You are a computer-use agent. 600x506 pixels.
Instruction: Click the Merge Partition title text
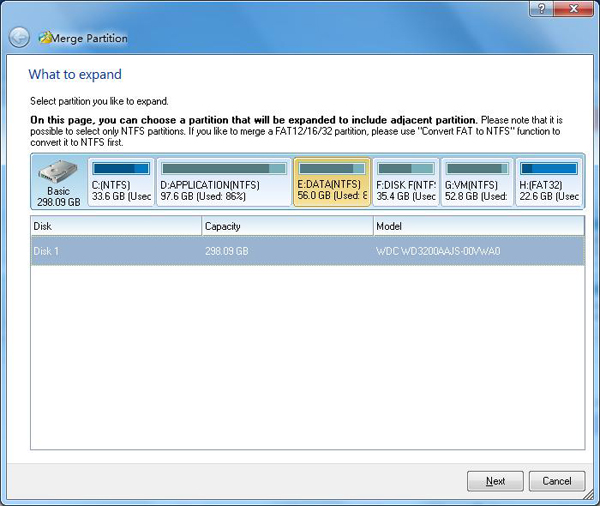90,38
